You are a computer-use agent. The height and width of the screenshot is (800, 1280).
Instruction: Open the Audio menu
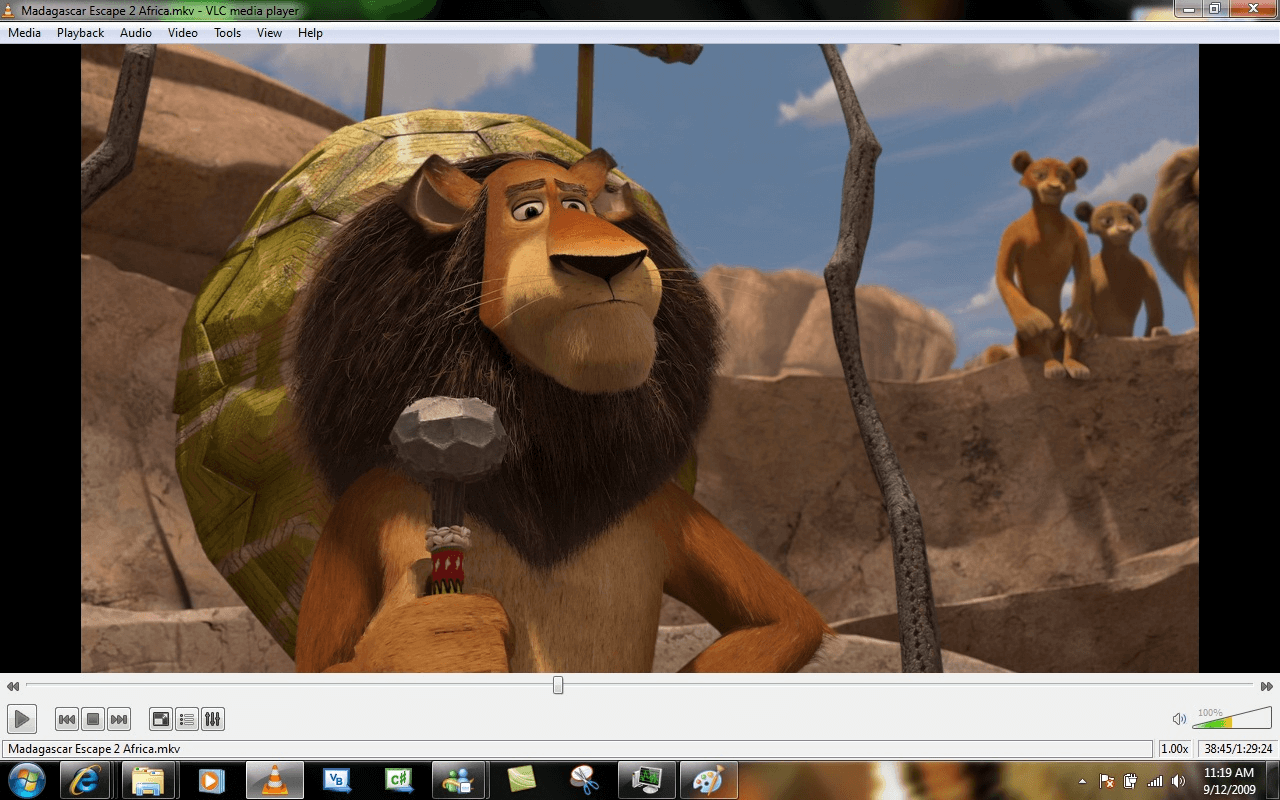[x=135, y=32]
